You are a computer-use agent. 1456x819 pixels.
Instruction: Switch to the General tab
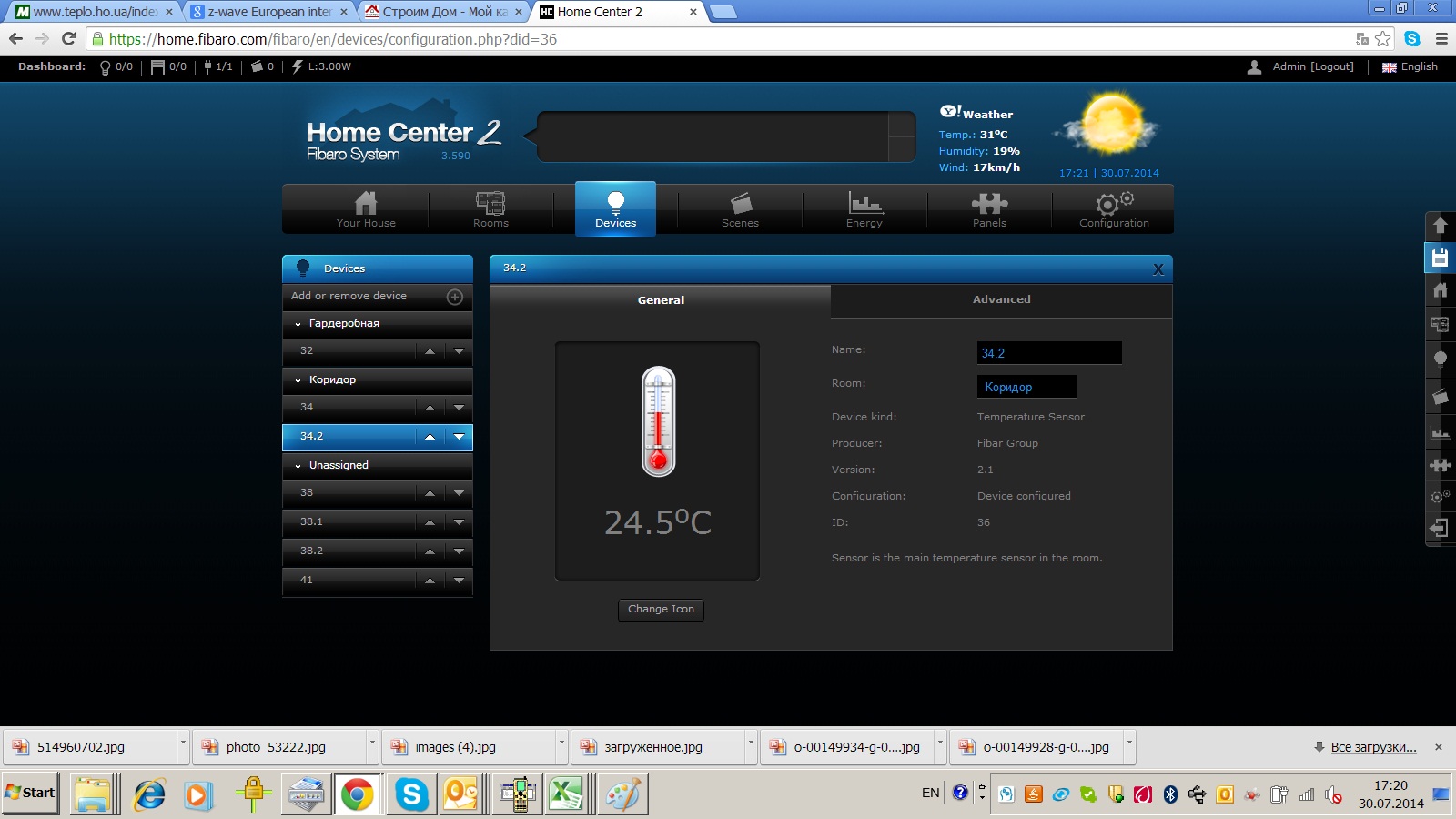[x=661, y=299]
